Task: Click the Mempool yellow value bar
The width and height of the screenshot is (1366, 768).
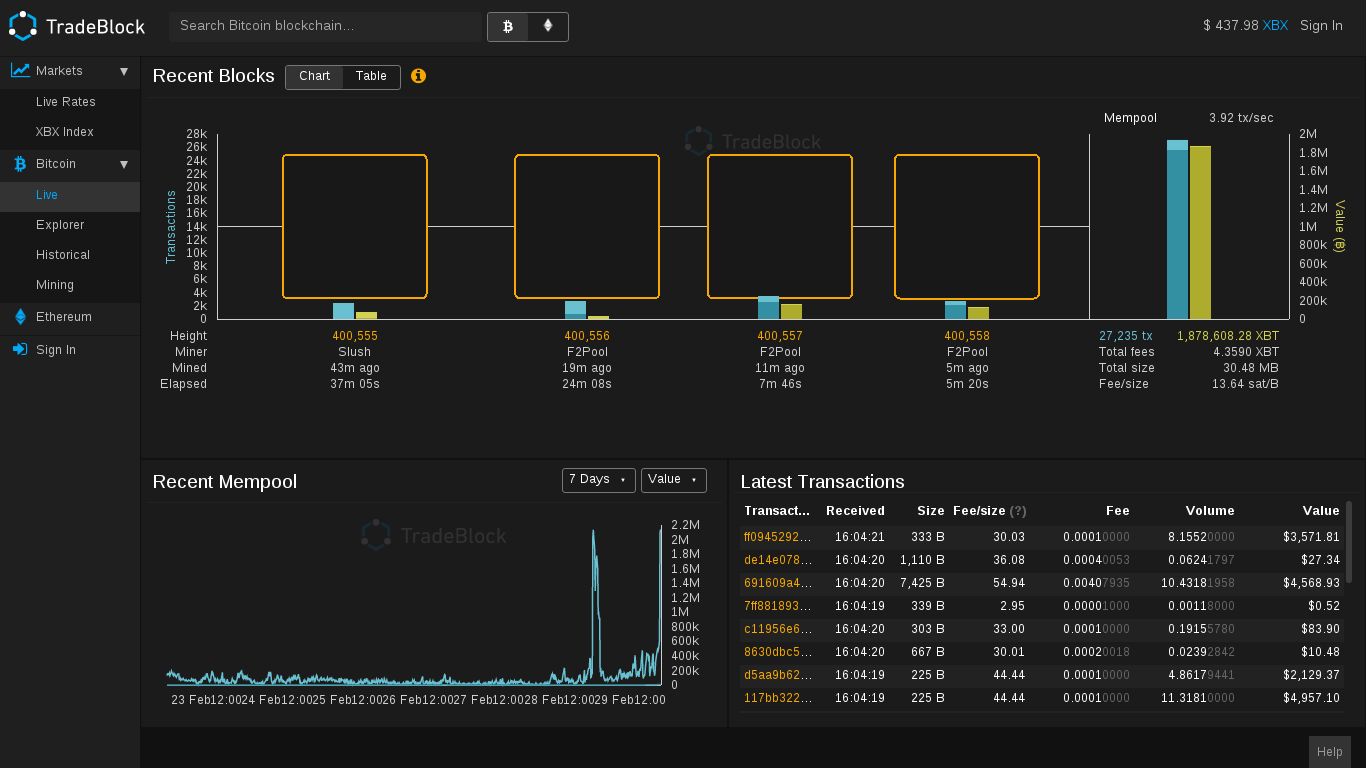Action: pos(1200,233)
